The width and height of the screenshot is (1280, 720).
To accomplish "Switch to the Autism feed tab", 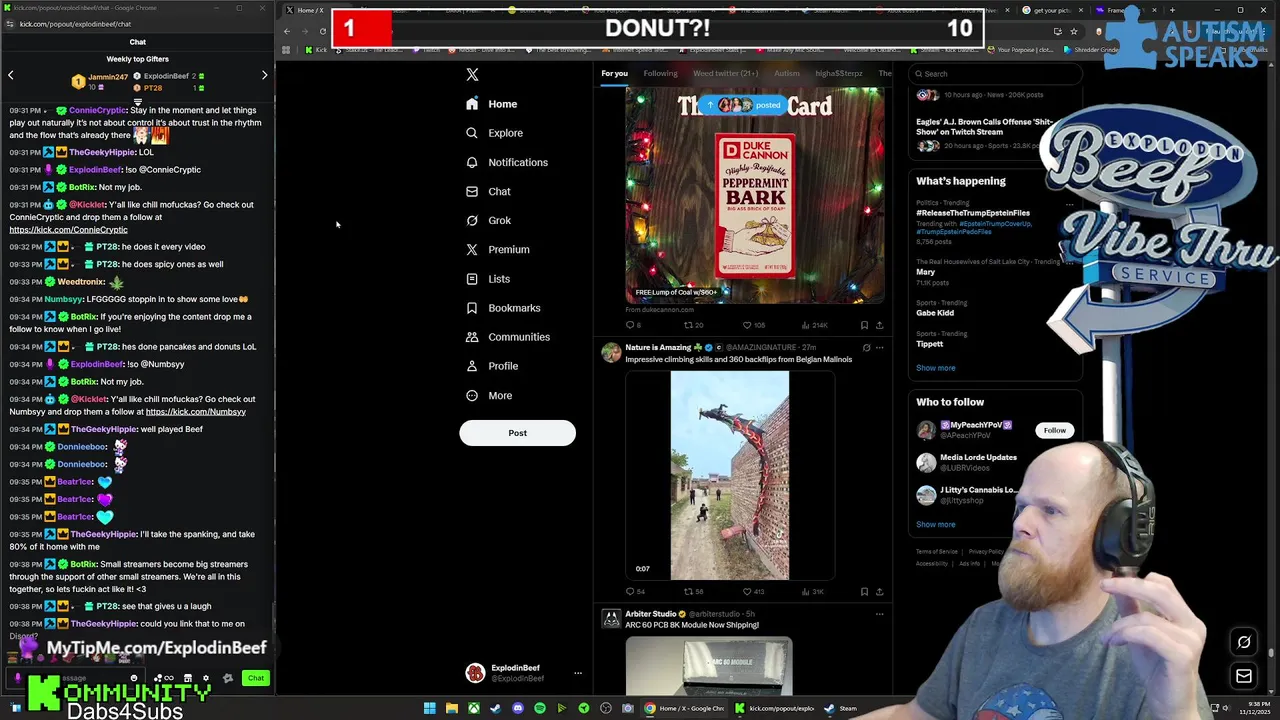I will point(786,73).
